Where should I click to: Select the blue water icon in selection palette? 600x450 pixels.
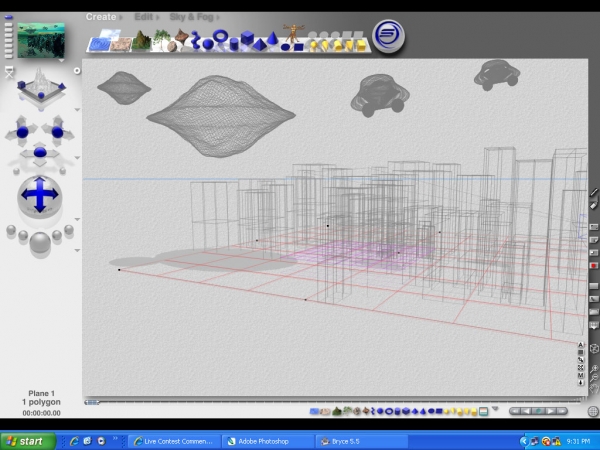(314, 411)
